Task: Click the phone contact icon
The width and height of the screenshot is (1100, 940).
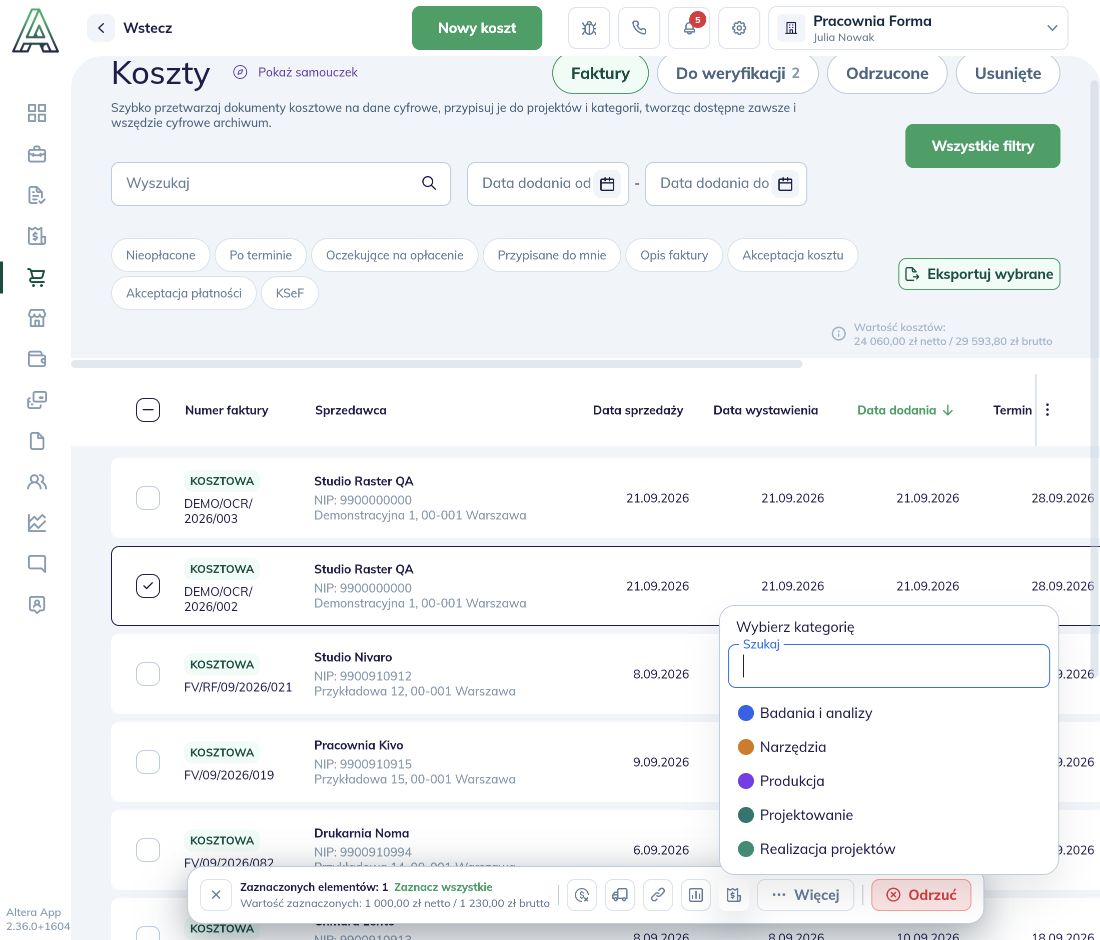Action: tap(639, 28)
